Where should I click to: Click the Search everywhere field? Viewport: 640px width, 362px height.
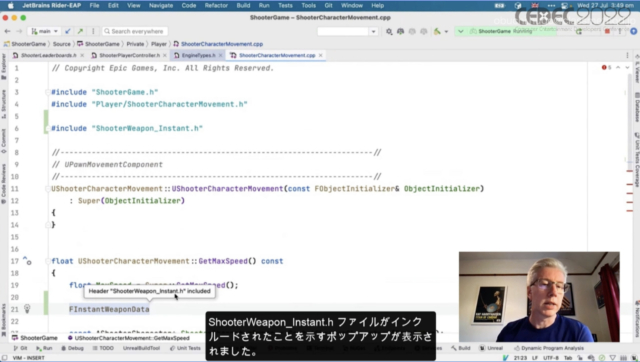tap(135, 31)
